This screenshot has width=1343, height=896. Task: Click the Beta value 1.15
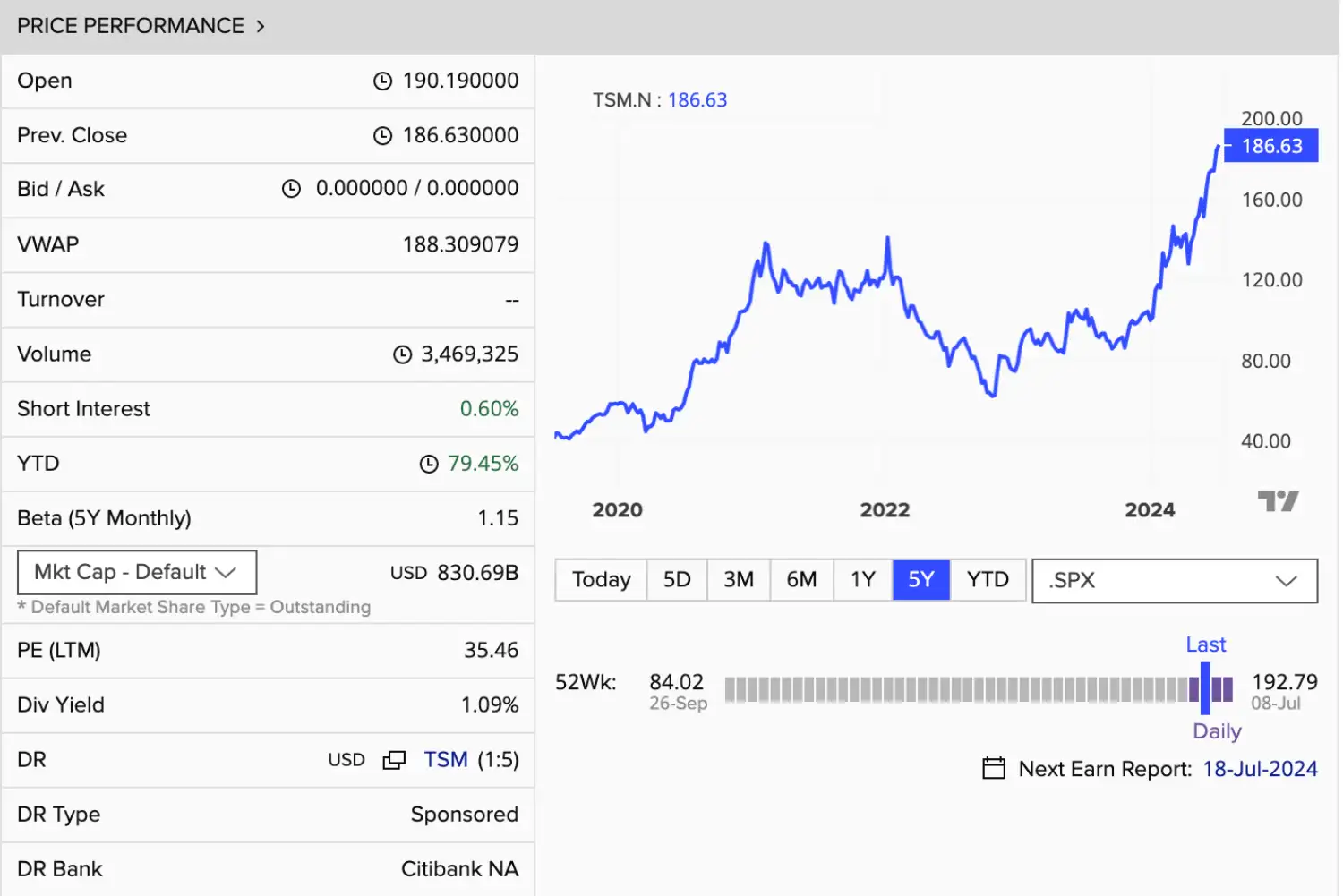498,518
